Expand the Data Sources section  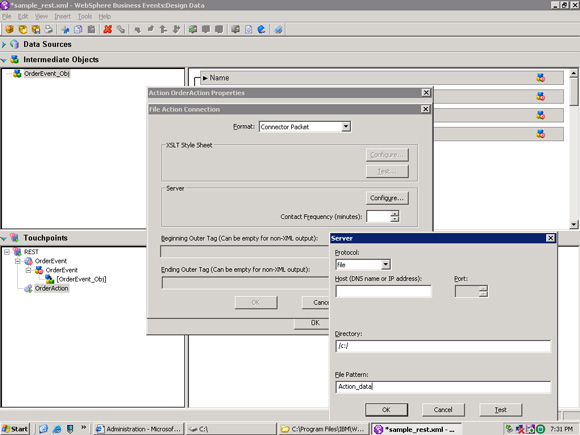pos(4,44)
